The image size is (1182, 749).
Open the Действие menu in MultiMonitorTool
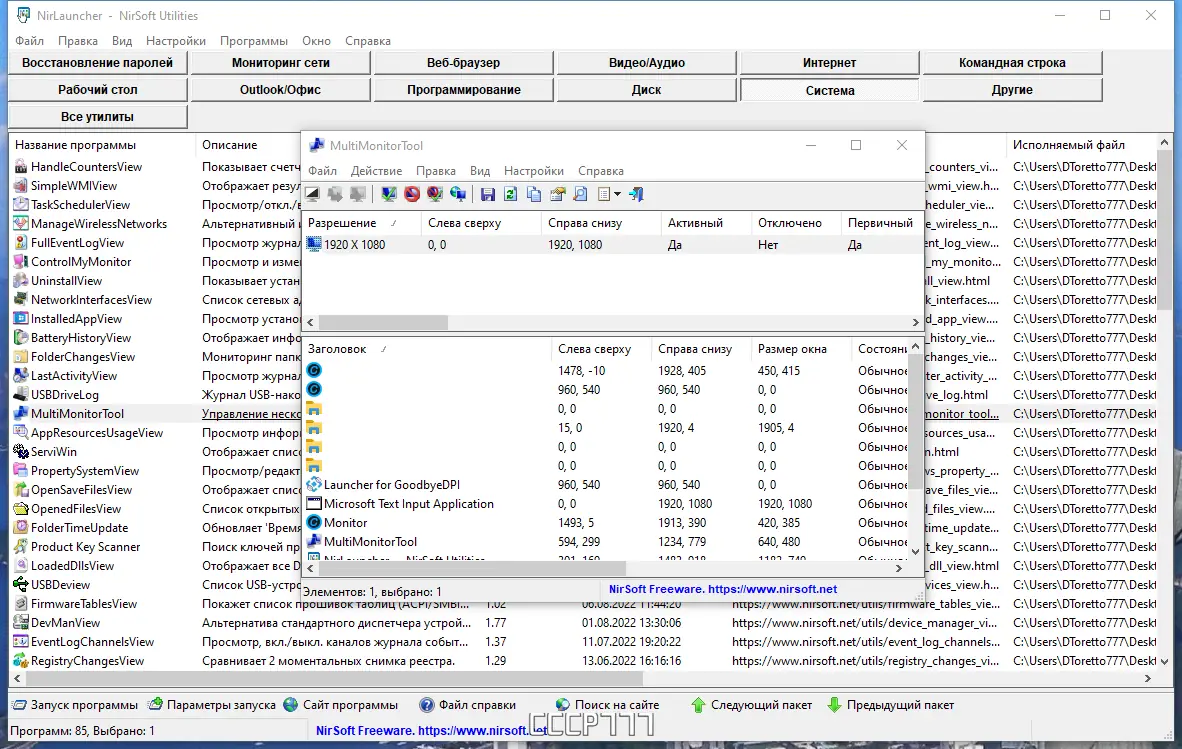click(x=376, y=171)
